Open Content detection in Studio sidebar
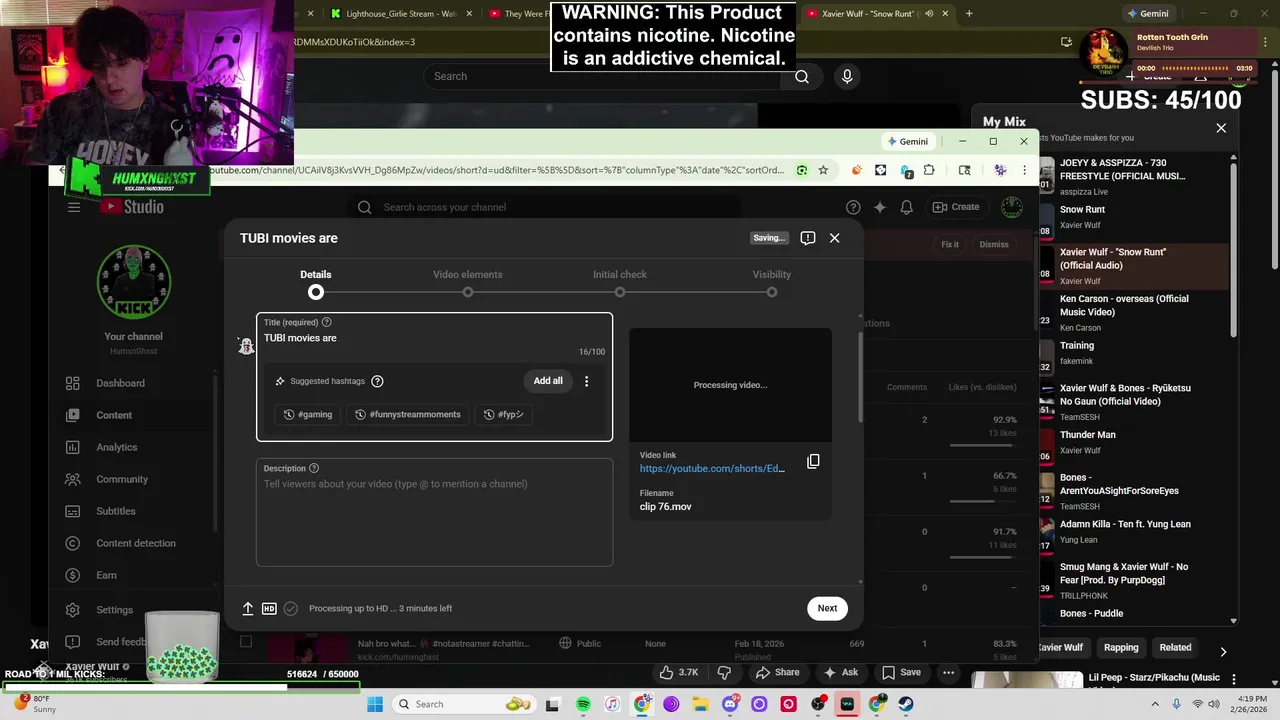This screenshot has height=720, width=1280. 135,543
